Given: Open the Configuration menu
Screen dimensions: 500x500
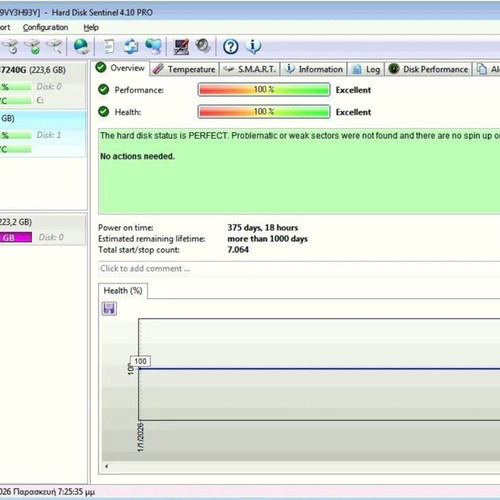Looking at the screenshot, I should coord(45,27).
